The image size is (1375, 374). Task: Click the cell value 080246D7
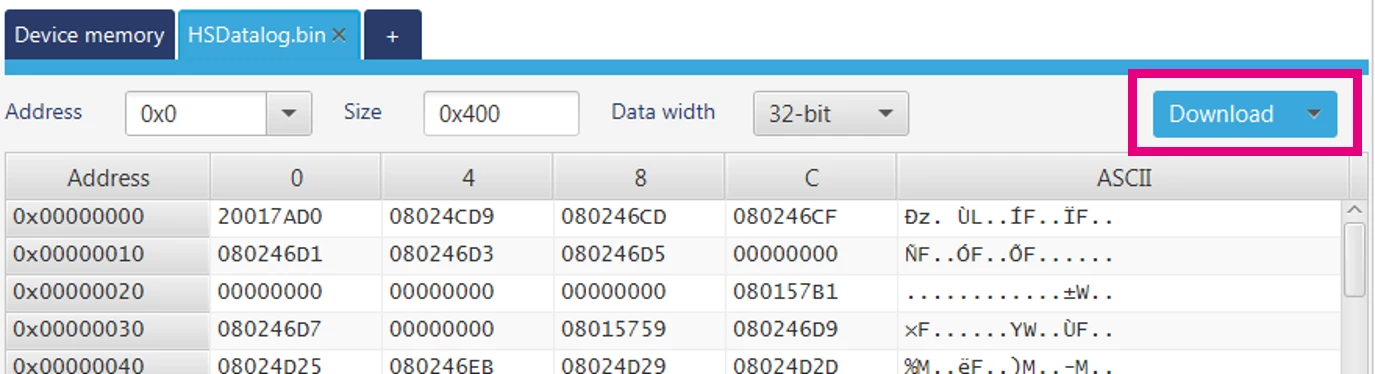(270, 329)
